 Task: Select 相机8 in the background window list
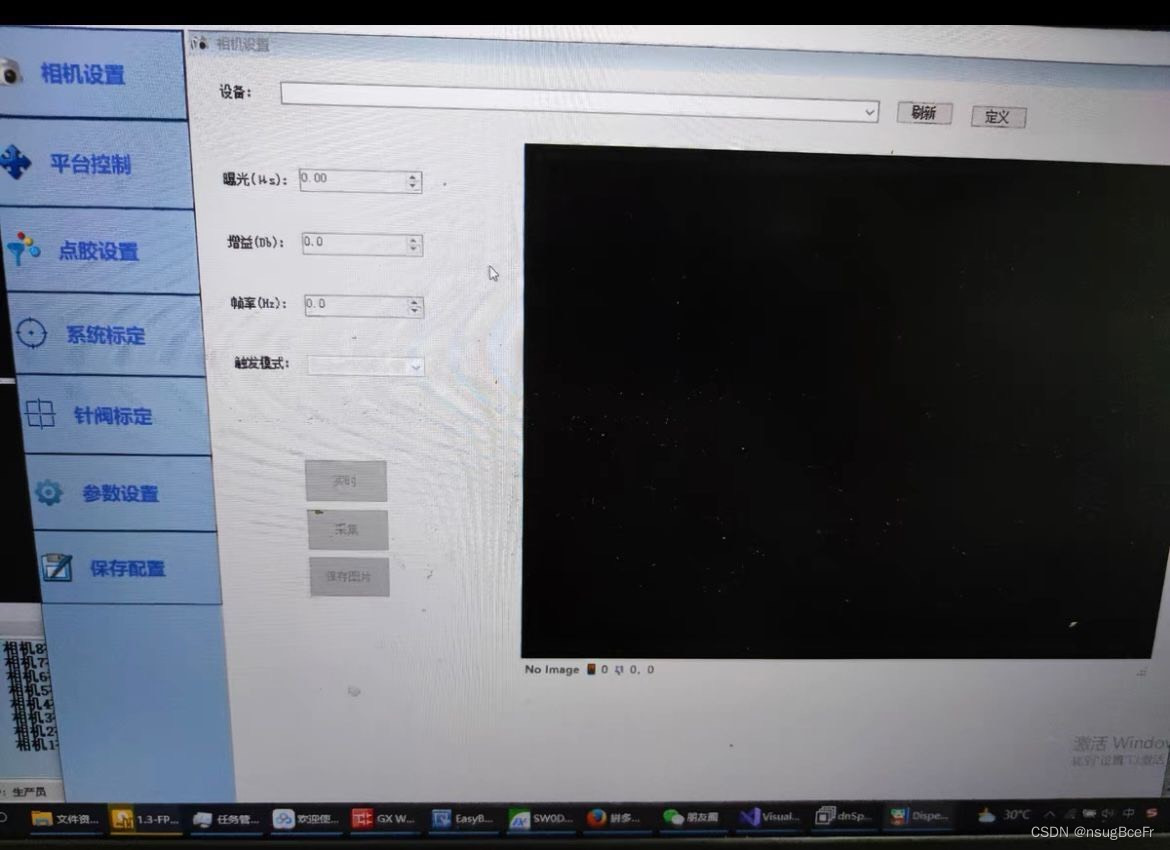[25, 648]
